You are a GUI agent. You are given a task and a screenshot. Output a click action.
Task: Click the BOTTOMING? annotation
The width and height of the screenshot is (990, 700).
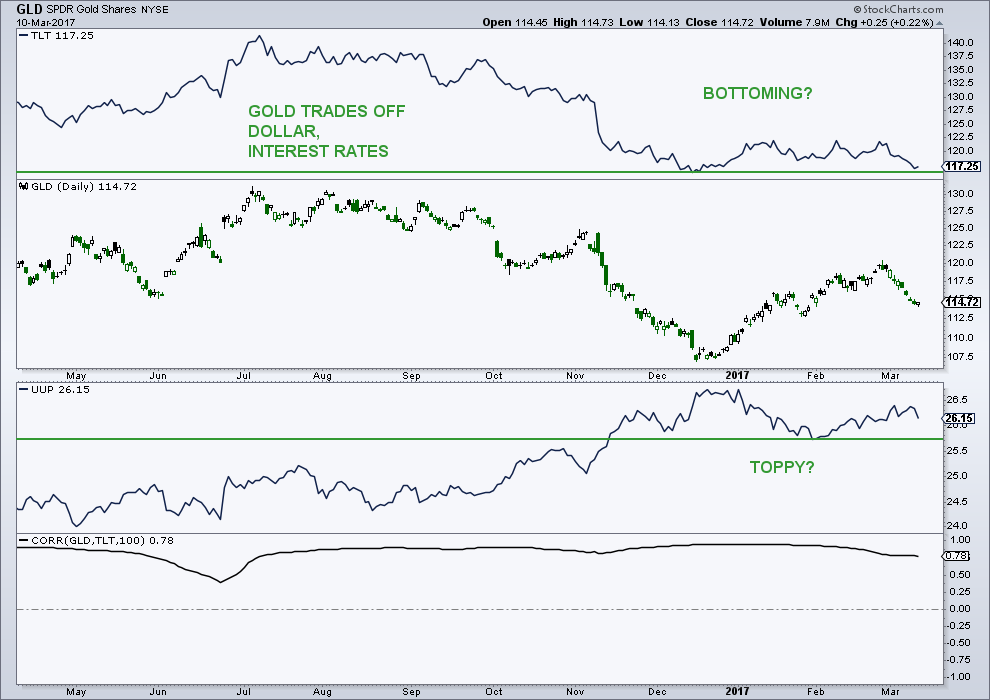(x=757, y=93)
